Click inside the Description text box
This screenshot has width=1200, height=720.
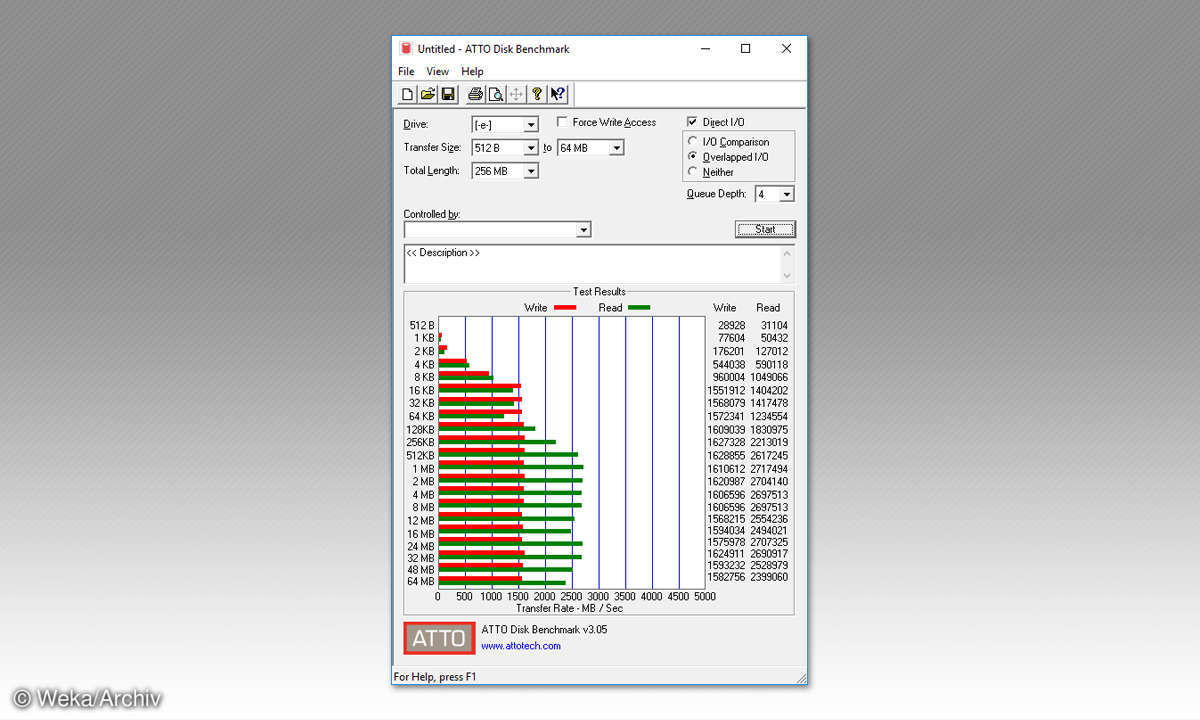(591, 263)
